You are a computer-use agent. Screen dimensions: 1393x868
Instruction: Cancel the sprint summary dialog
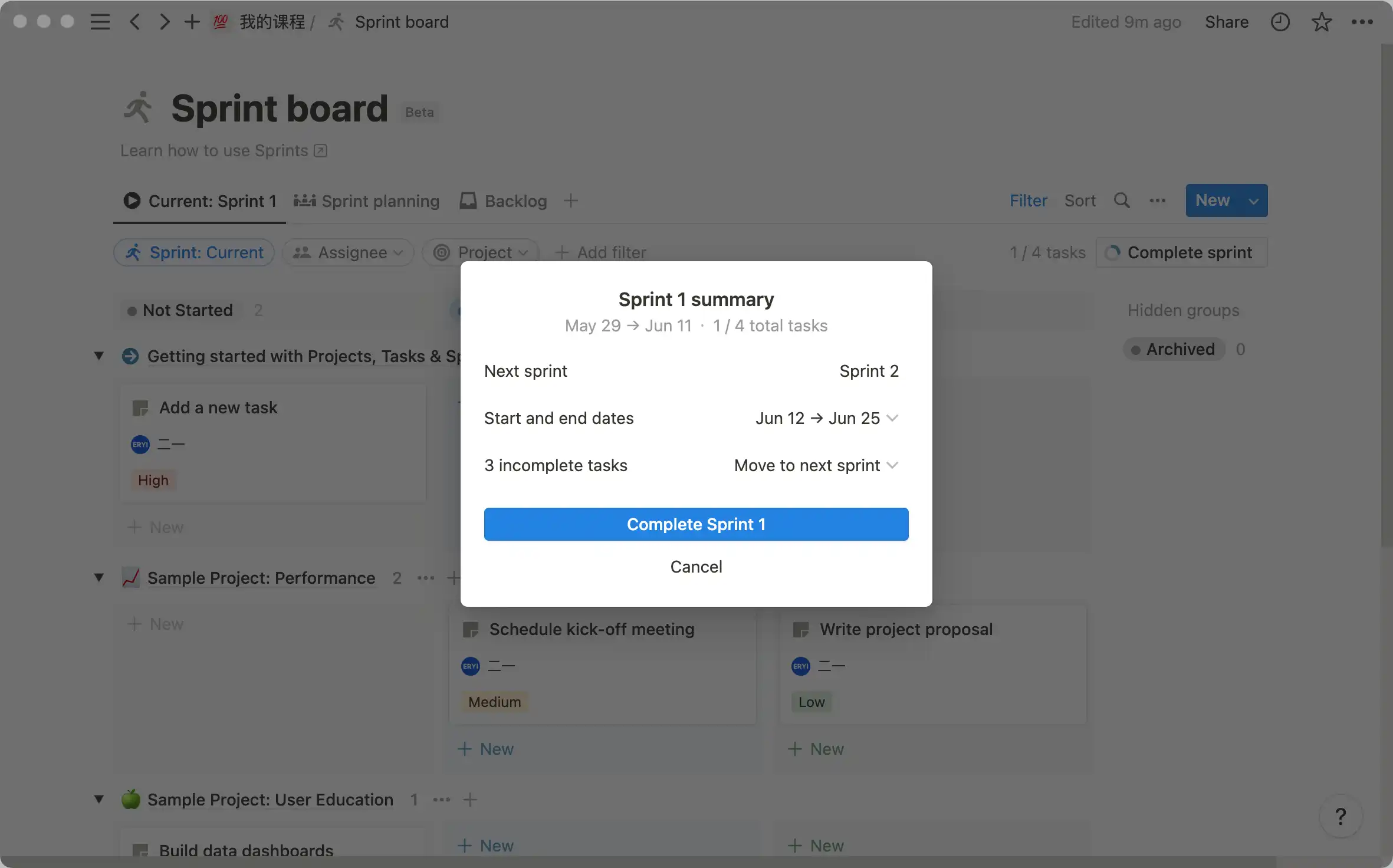[x=696, y=567]
